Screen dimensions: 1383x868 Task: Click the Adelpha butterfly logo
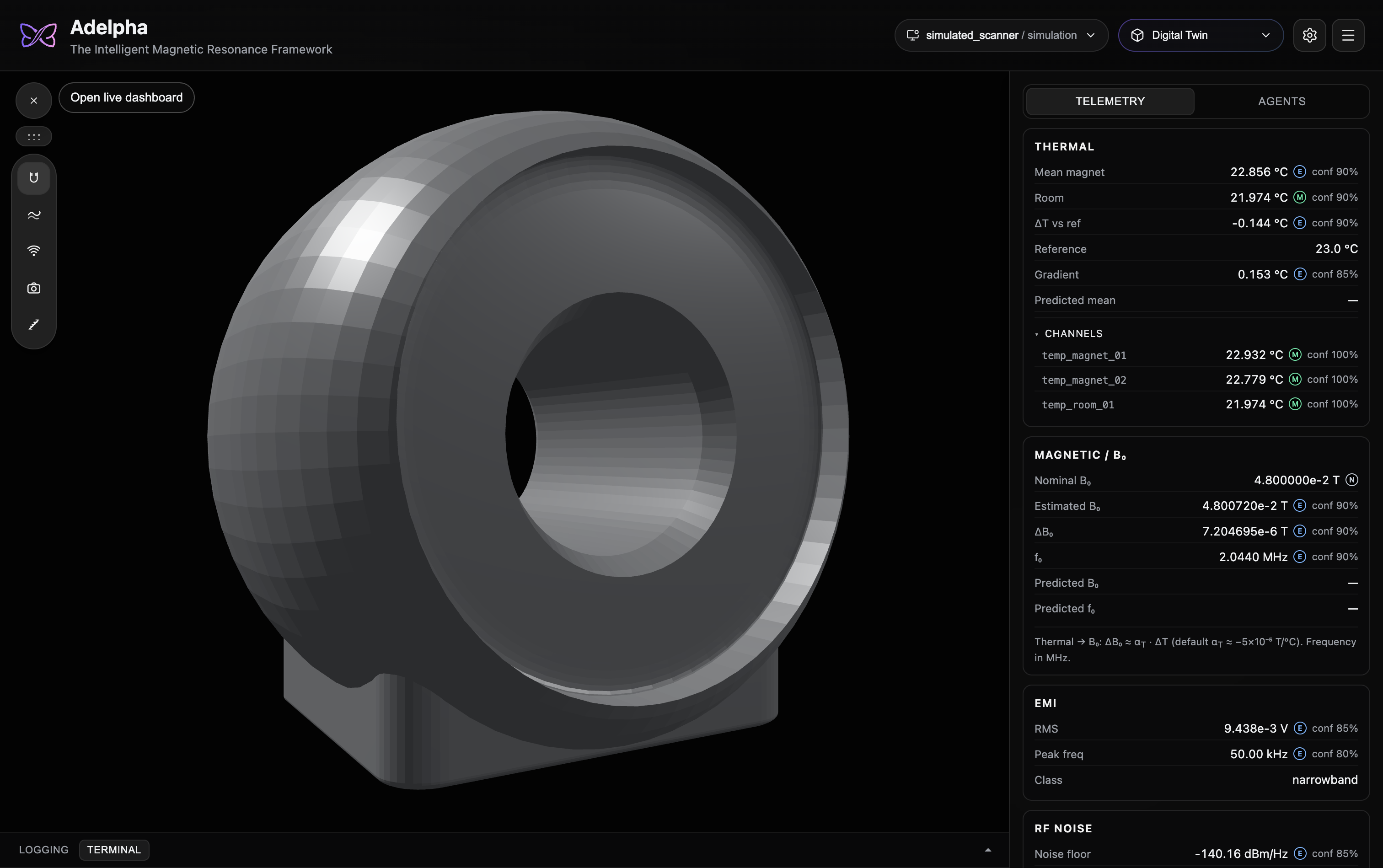[x=38, y=35]
